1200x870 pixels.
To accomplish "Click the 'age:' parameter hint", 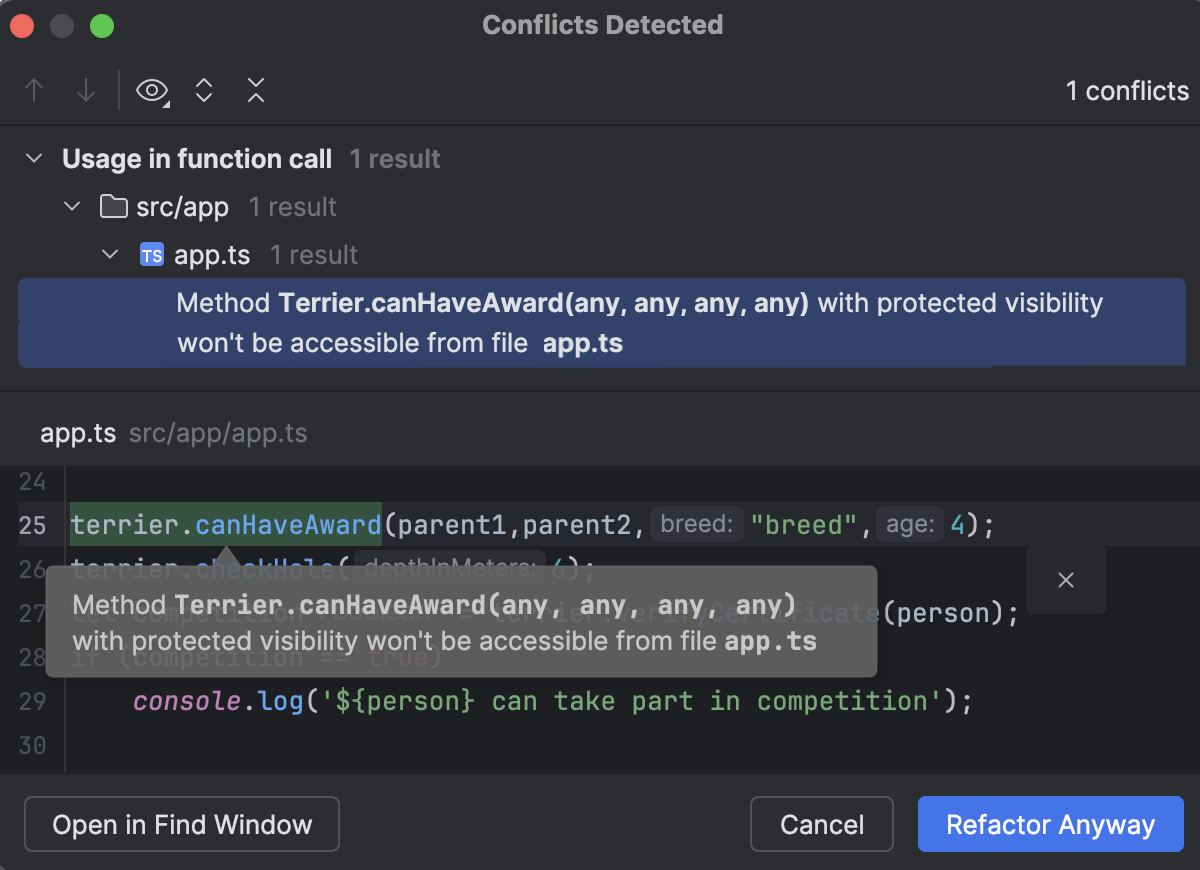I will click(x=910, y=524).
